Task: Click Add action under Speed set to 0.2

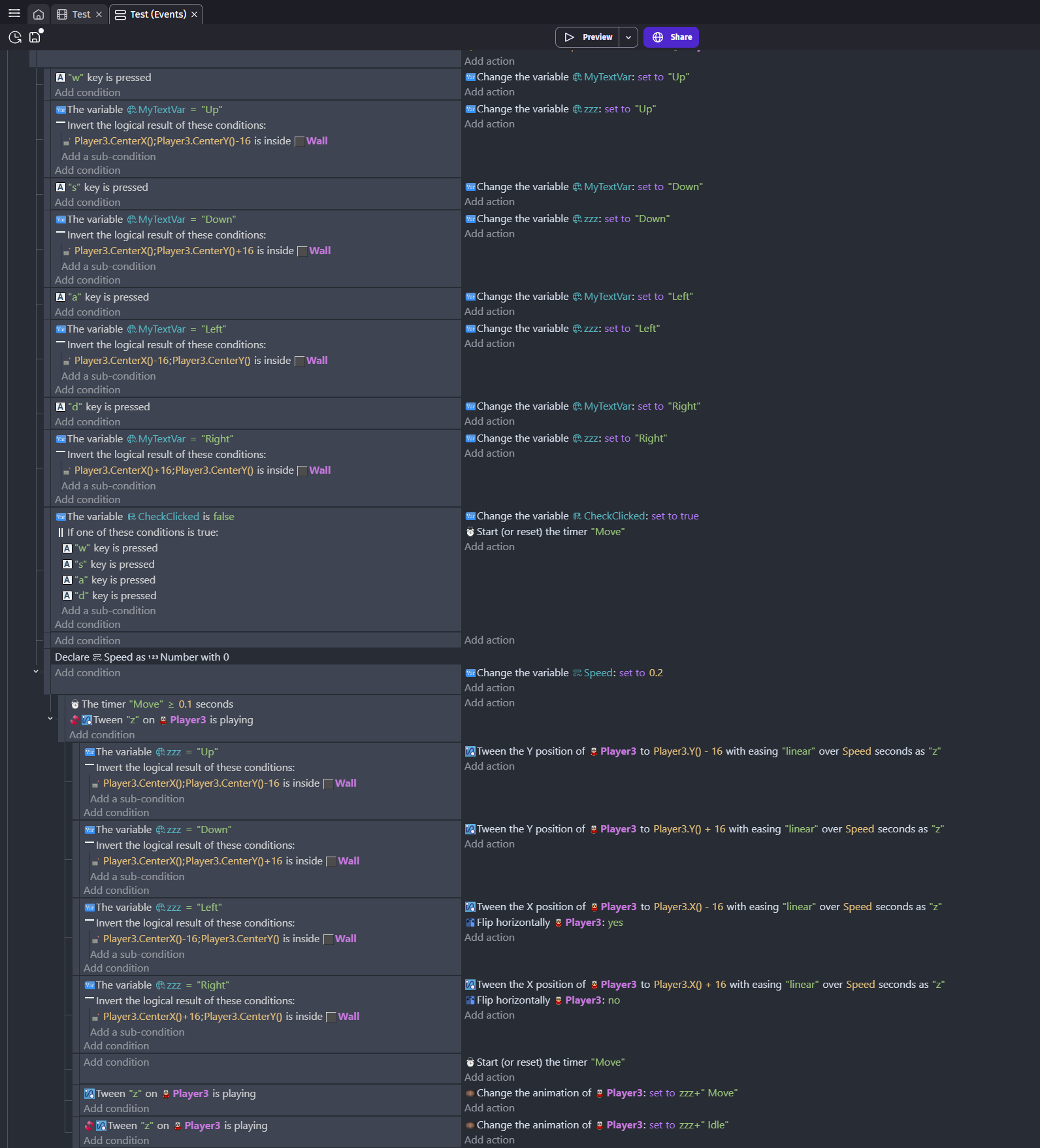Action: [x=489, y=688]
